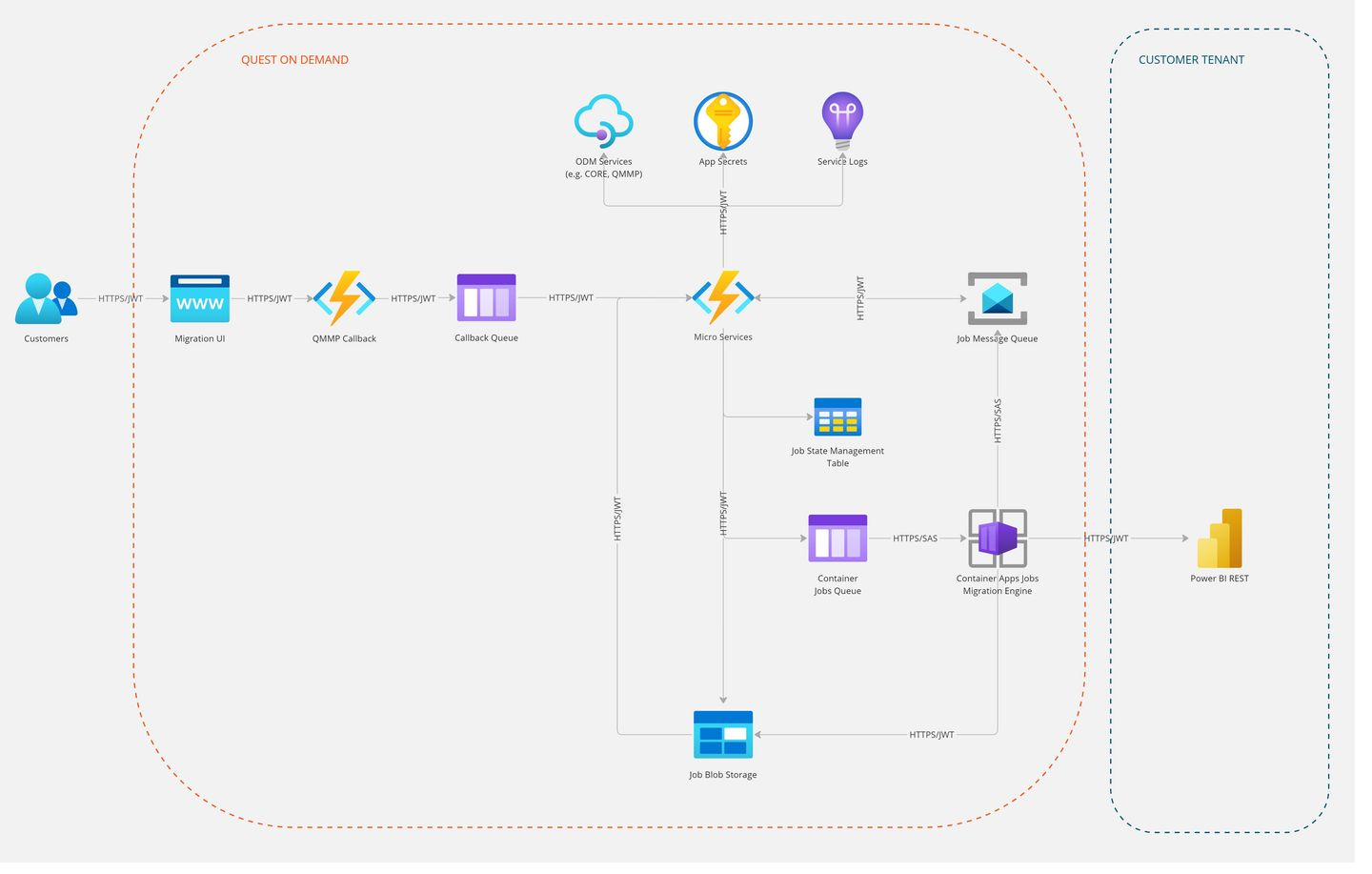
Task: Click the "QMMP Callback" label text
Action: [x=344, y=338]
